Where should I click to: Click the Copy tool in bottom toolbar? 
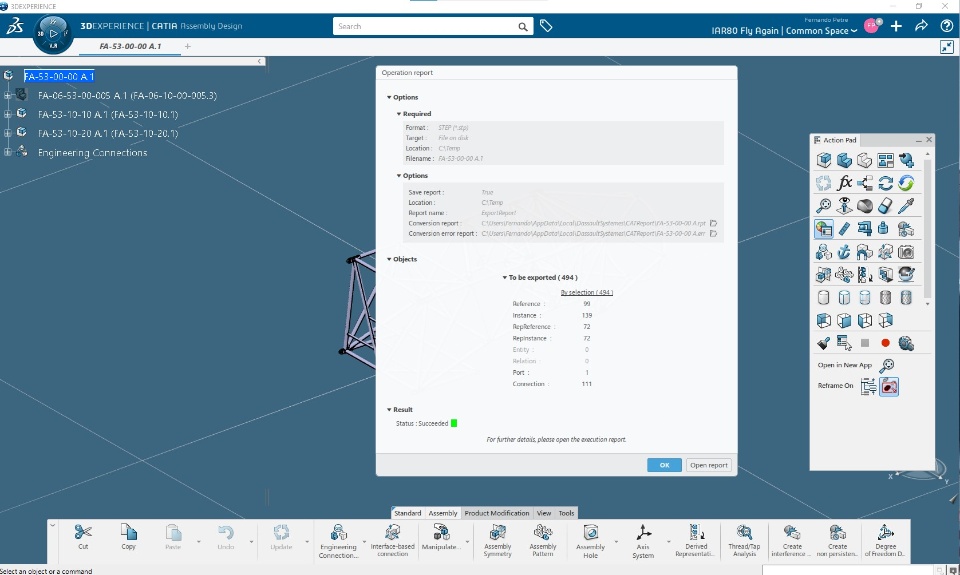(x=129, y=537)
